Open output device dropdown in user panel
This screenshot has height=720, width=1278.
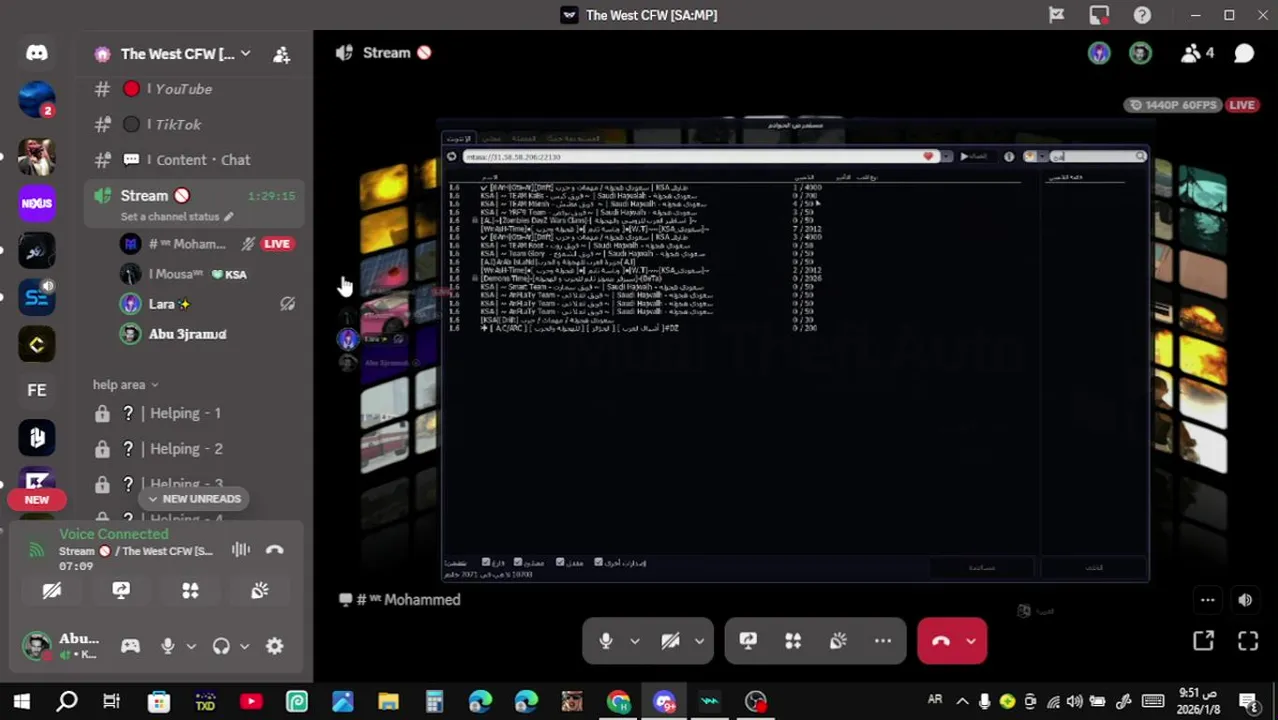point(244,647)
